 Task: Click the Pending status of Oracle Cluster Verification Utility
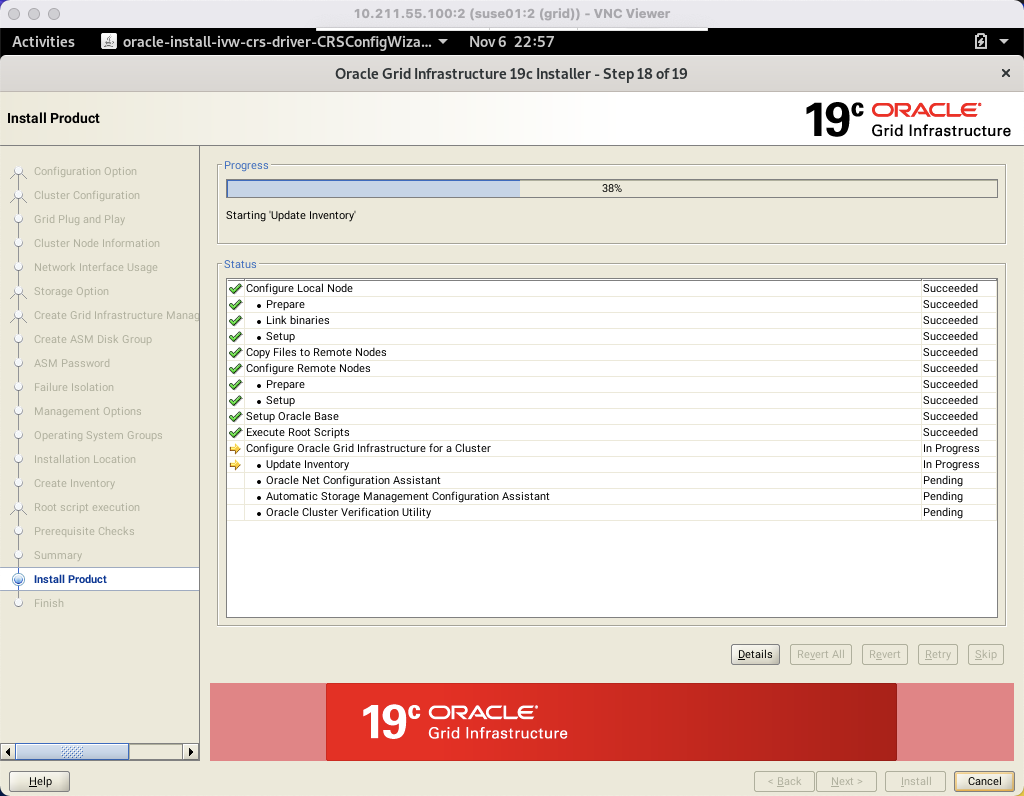[x=942, y=513]
